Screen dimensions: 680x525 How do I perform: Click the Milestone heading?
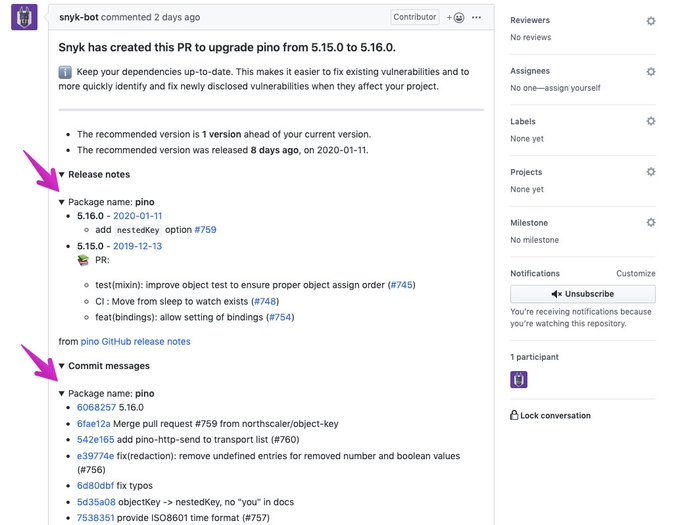coord(529,223)
